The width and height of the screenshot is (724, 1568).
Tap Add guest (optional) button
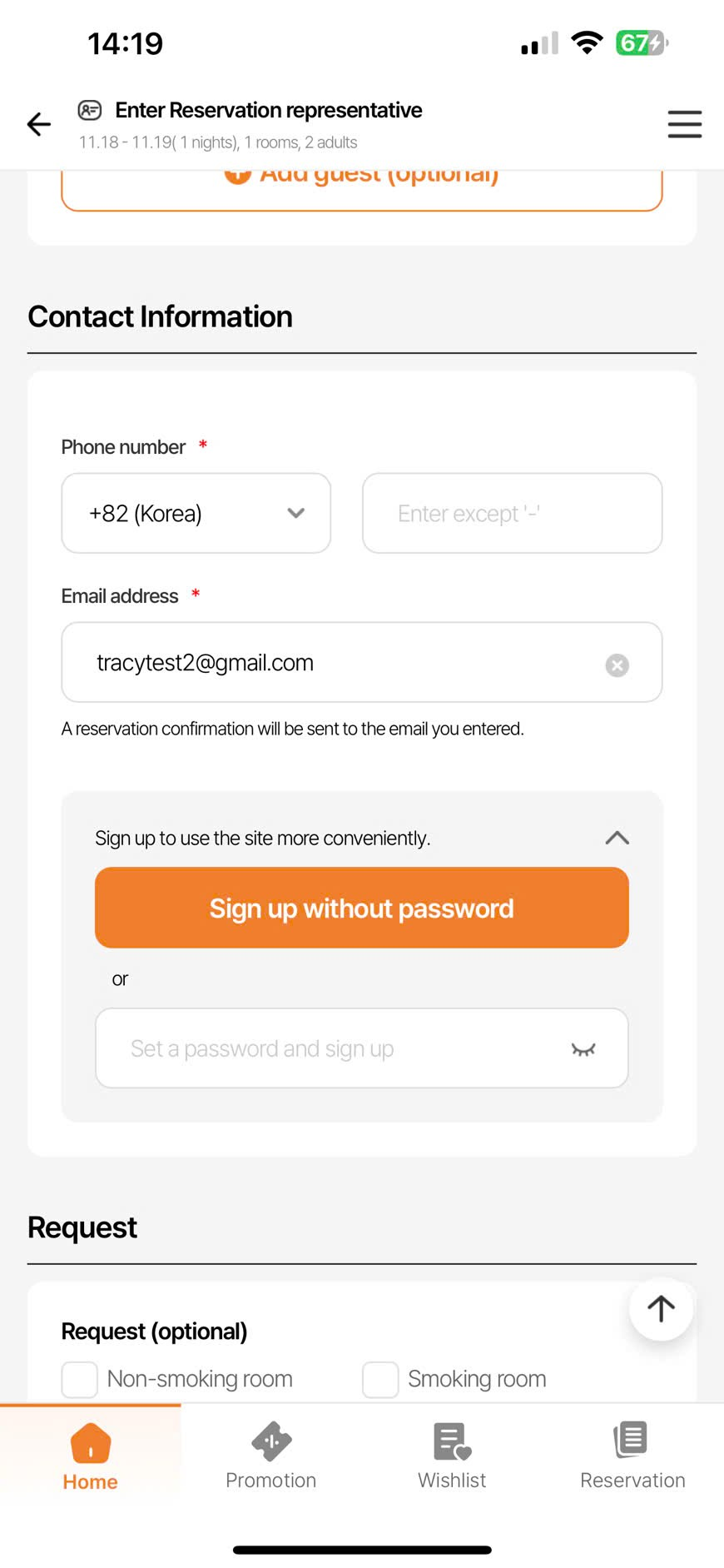tap(362, 185)
